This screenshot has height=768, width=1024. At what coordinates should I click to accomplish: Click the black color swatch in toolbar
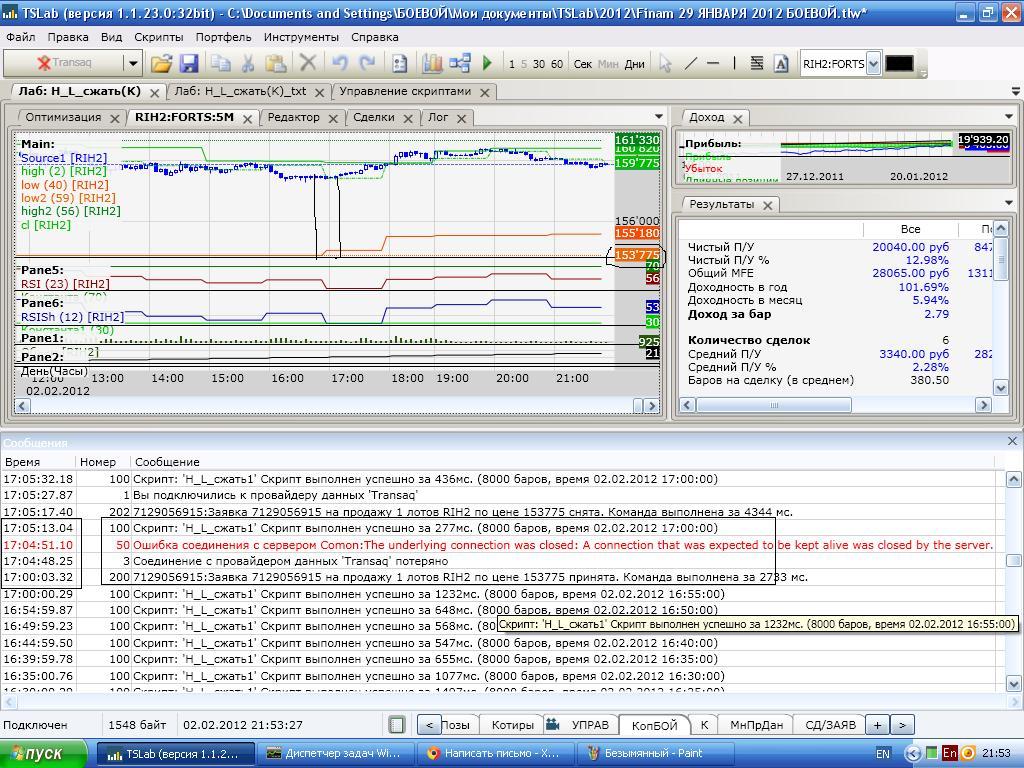tap(899, 63)
